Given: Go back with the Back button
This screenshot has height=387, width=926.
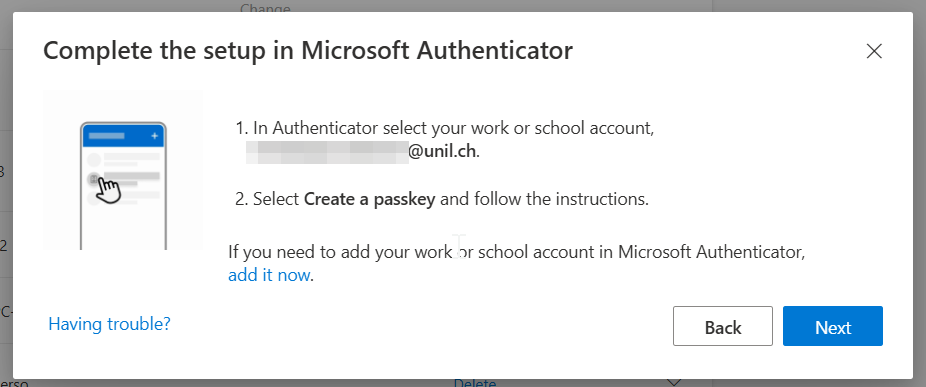Looking at the screenshot, I should tap(723, 326).
